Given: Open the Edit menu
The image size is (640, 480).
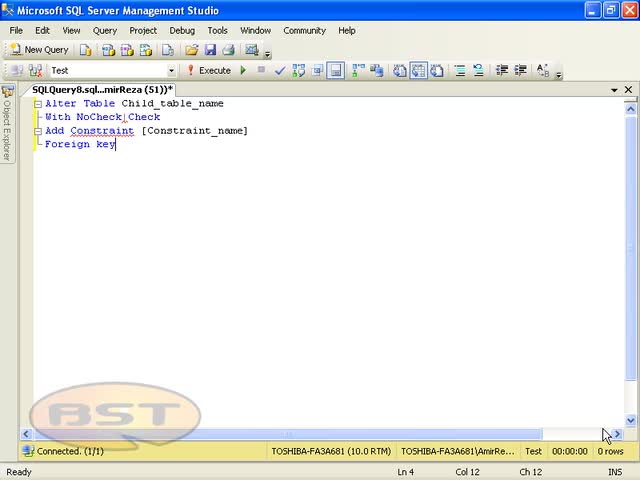Looking at the screenshot, I should 42,31.
